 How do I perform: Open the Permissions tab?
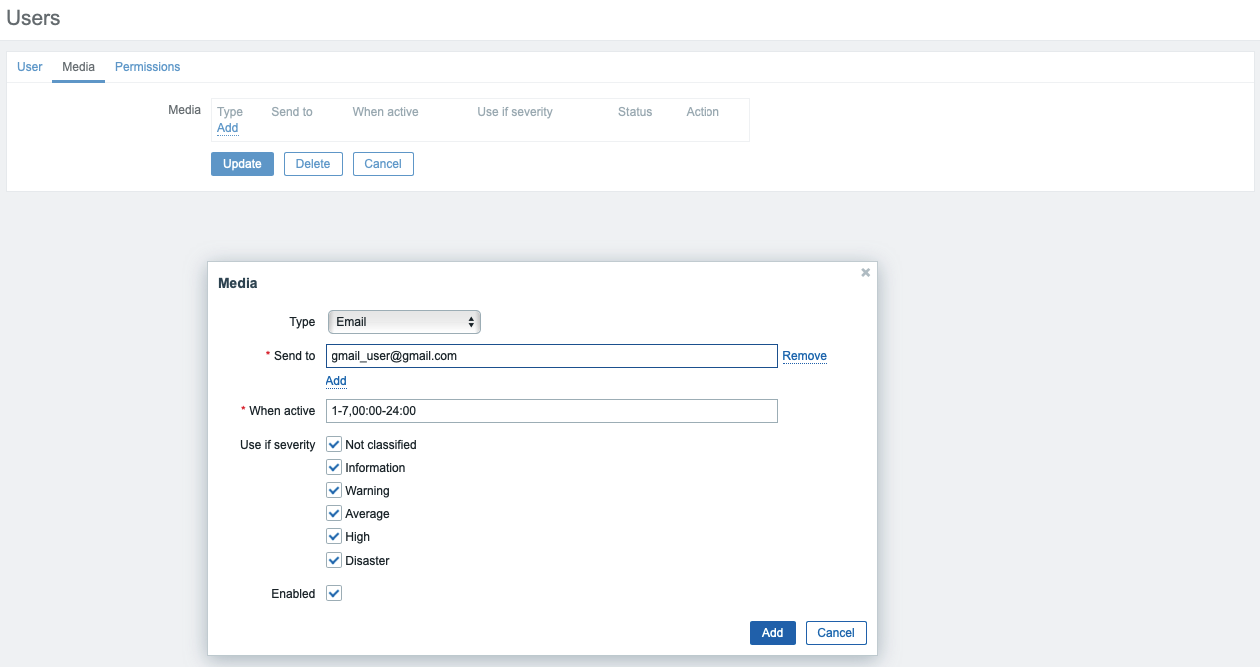point(147,67)
